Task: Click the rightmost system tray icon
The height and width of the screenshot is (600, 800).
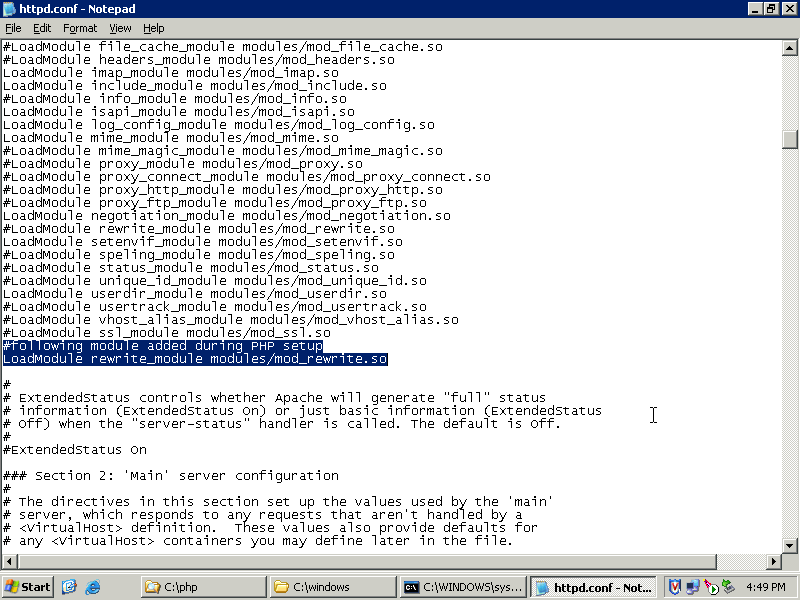Action: [x=729, y=587]
